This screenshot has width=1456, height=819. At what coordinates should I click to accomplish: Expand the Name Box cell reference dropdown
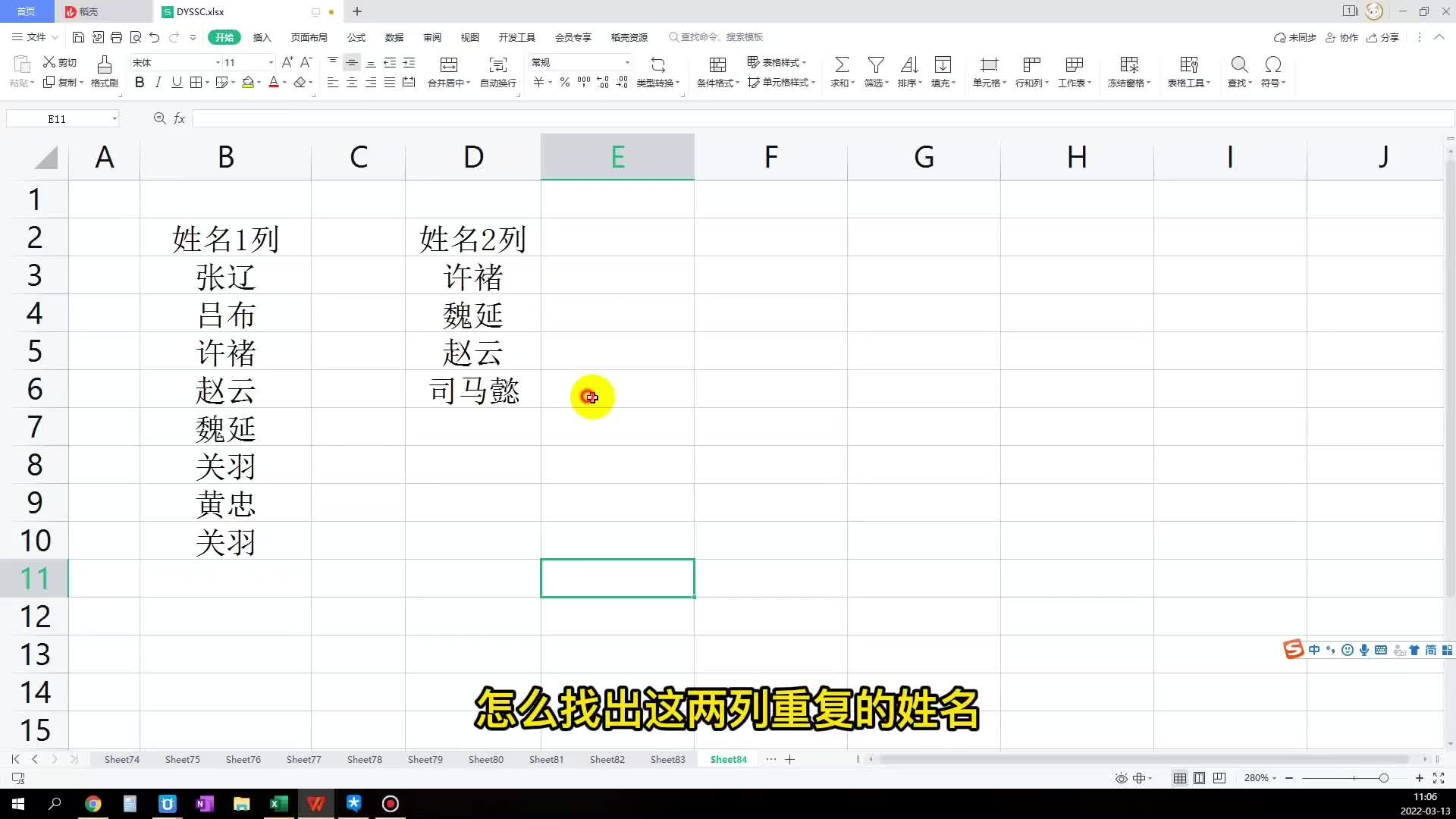(115, 119)
